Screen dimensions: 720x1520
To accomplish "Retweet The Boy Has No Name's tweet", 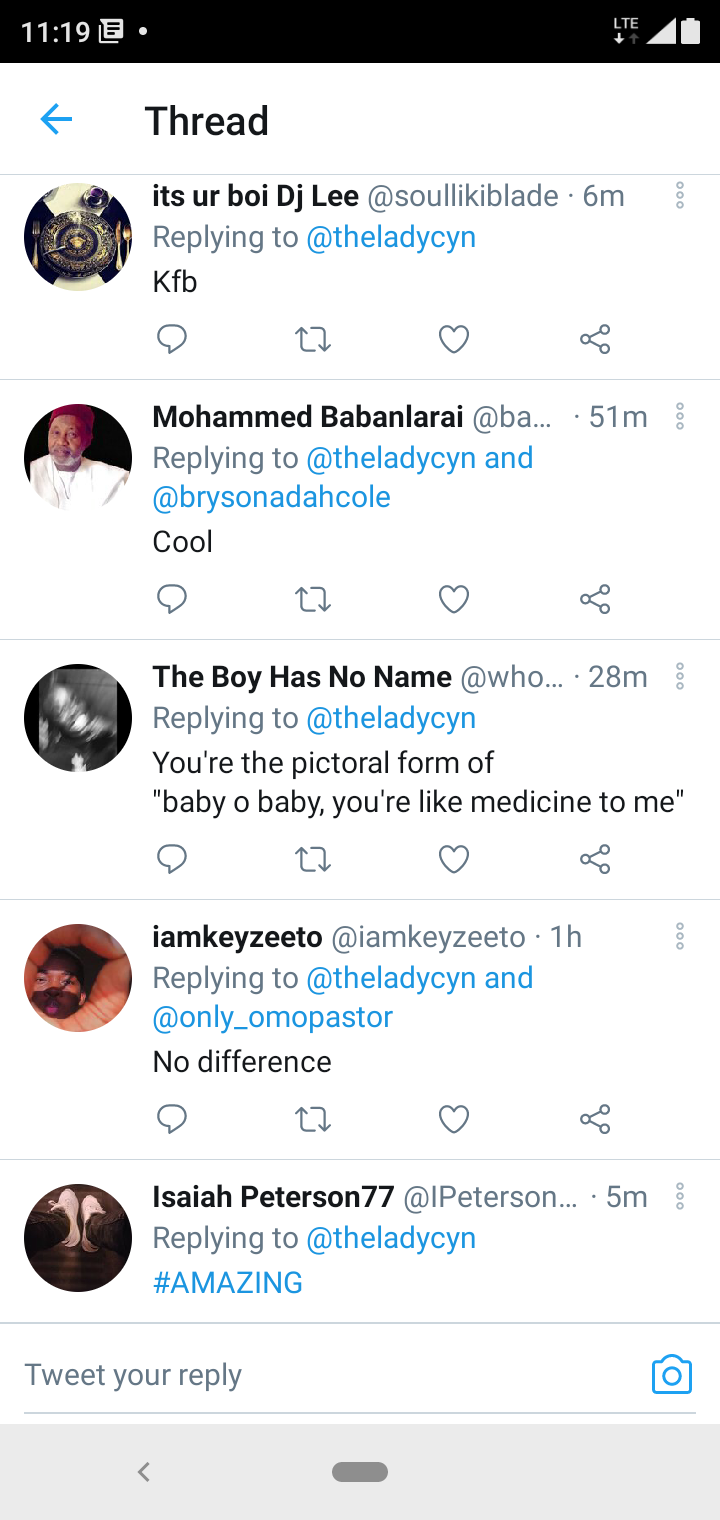I will [313, 860].
